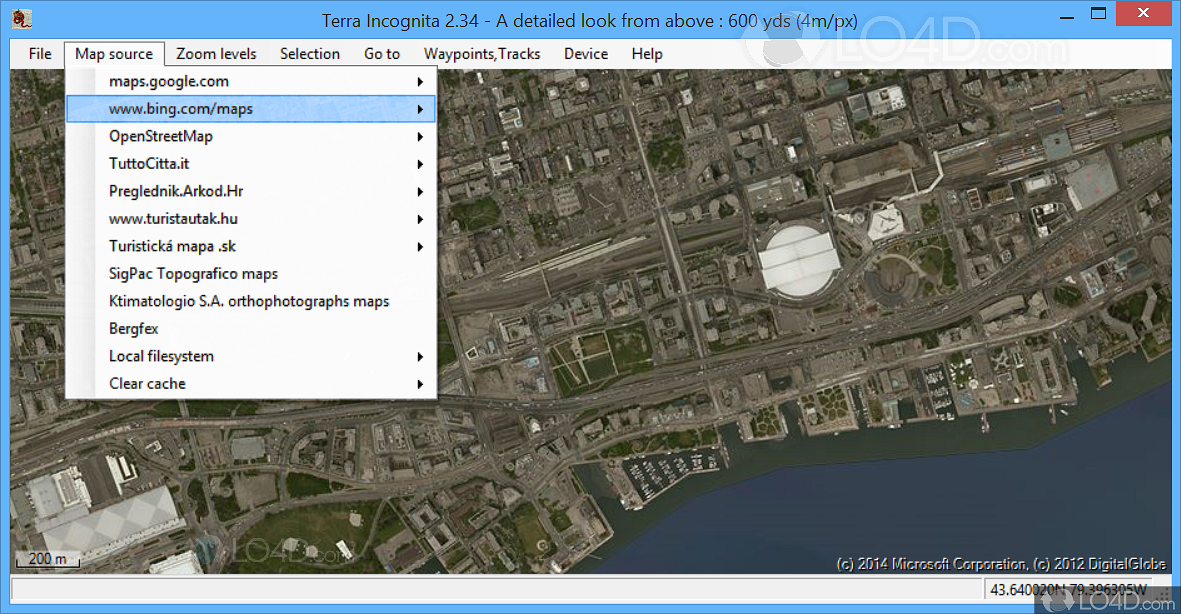Image resolution: width=1181 pixels, height=614 pixels.
Task: Open the Selection menu
Action: [x=309, y=54]
